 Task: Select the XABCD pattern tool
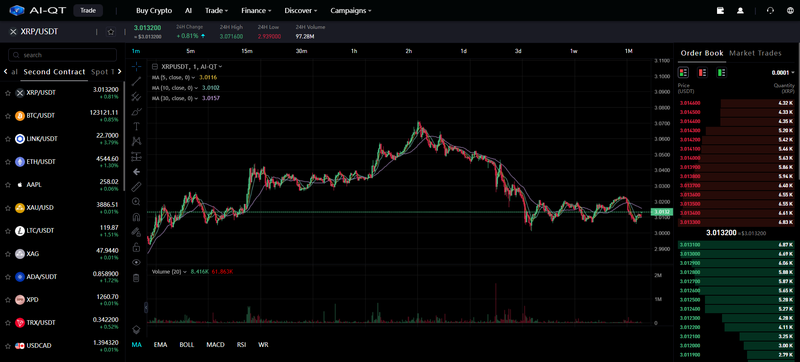coord(136,141)
